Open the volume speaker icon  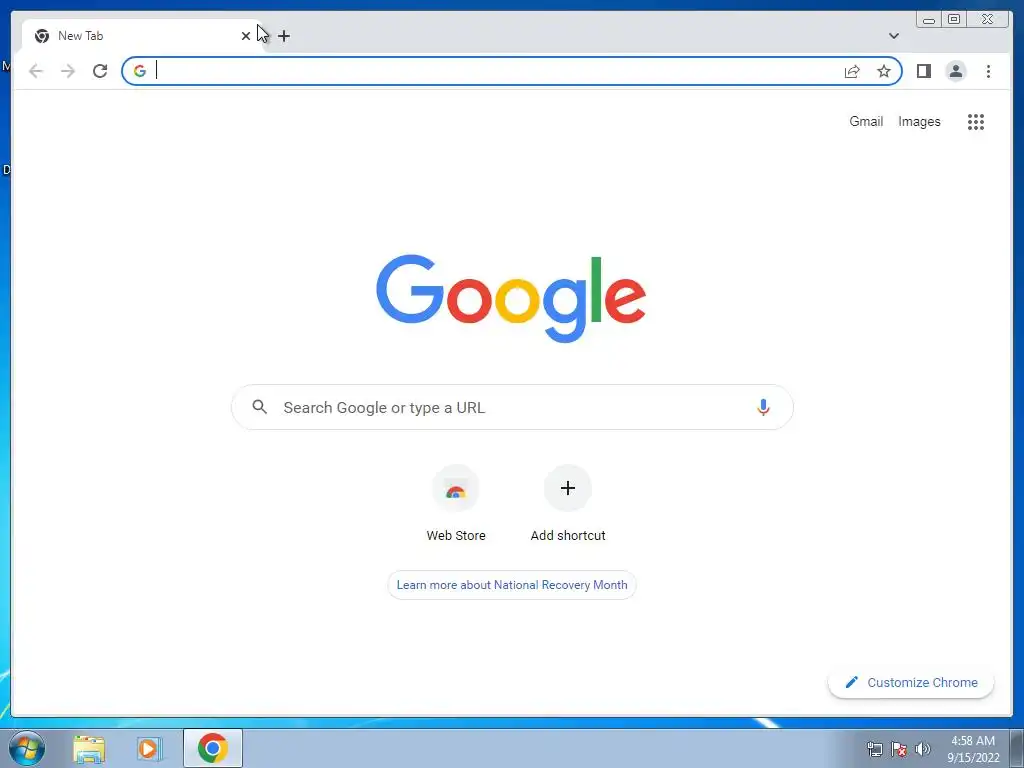(923, 749)
